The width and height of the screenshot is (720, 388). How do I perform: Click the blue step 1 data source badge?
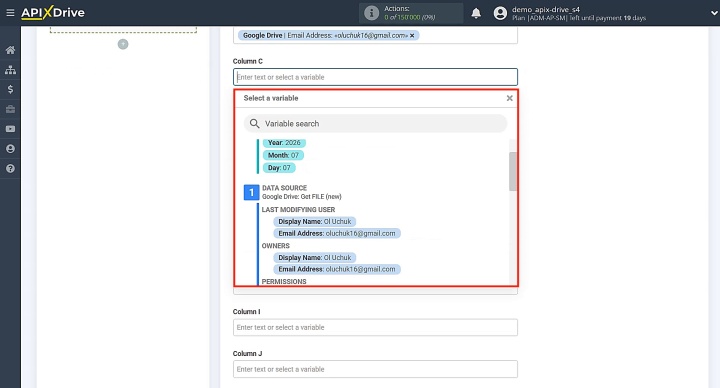point(251,192)
